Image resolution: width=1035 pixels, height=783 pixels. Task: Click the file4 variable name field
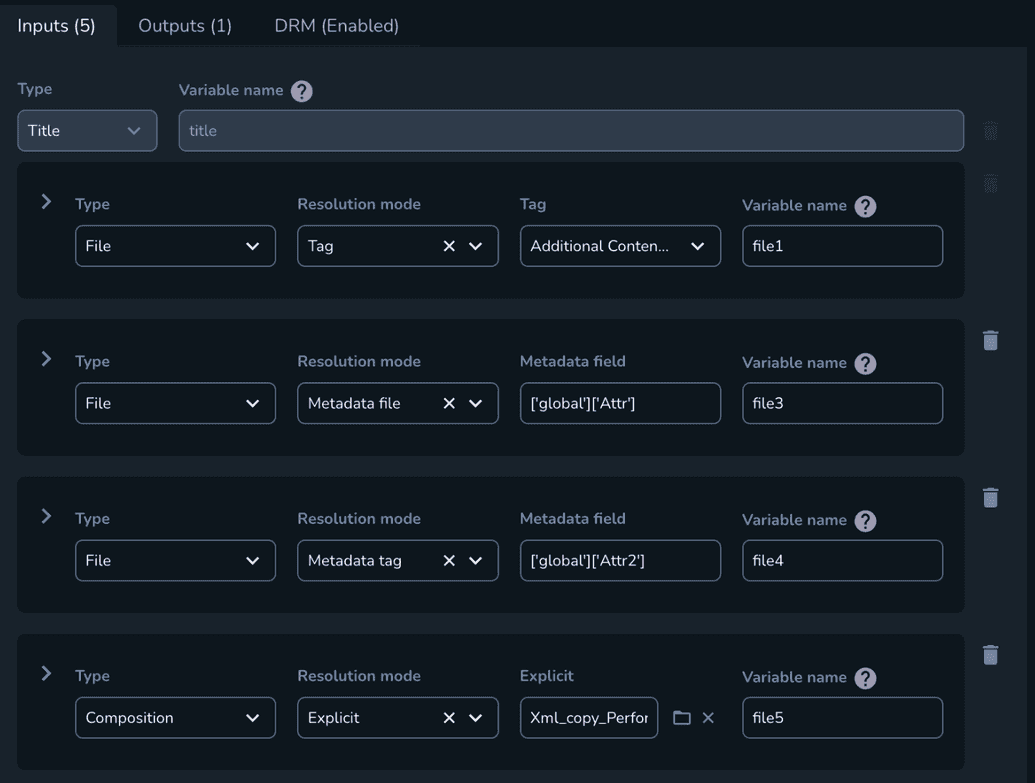(842, 561)
